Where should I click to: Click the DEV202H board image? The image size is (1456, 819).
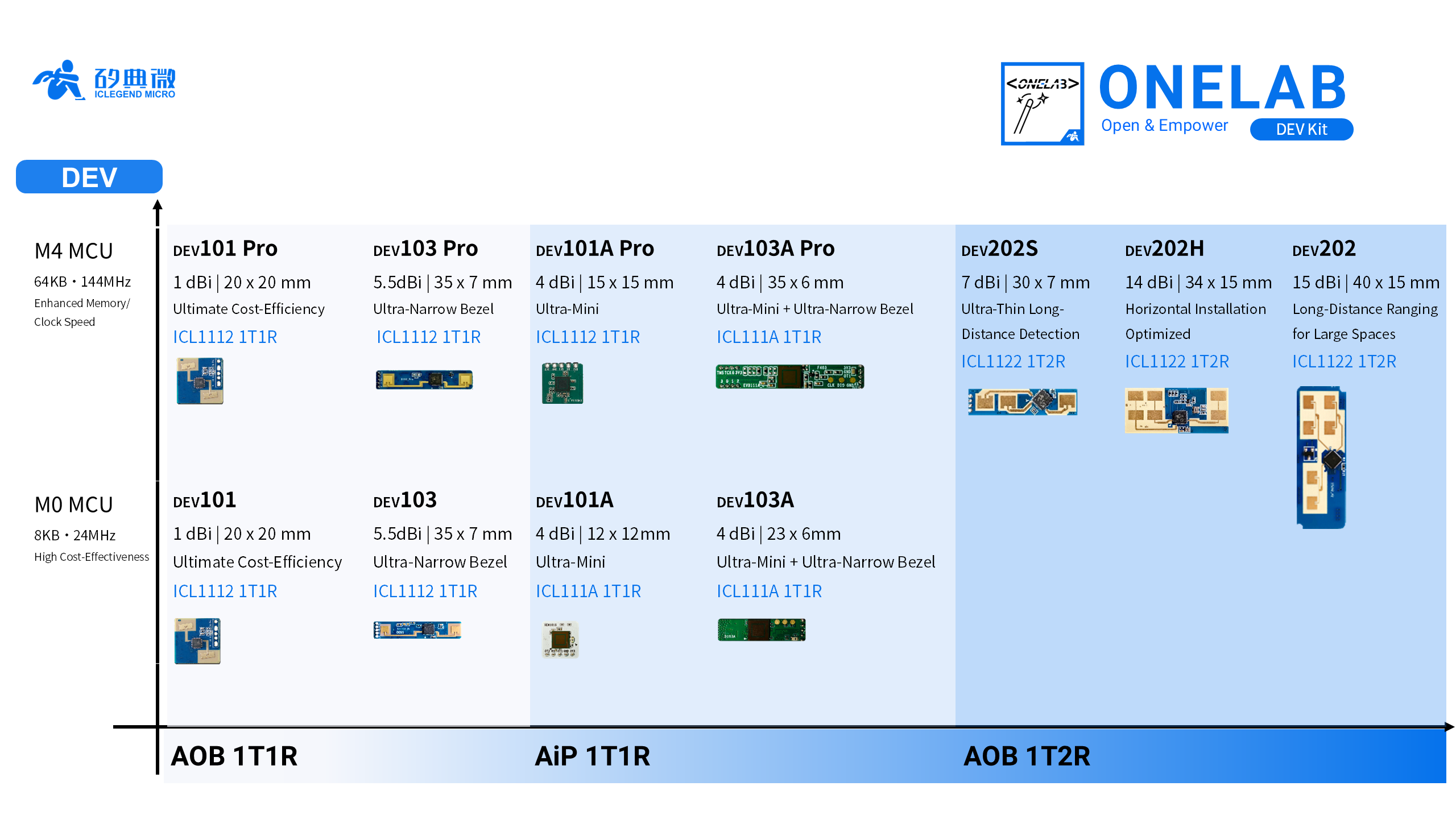pyautogui.click(x=1176, y=410)
